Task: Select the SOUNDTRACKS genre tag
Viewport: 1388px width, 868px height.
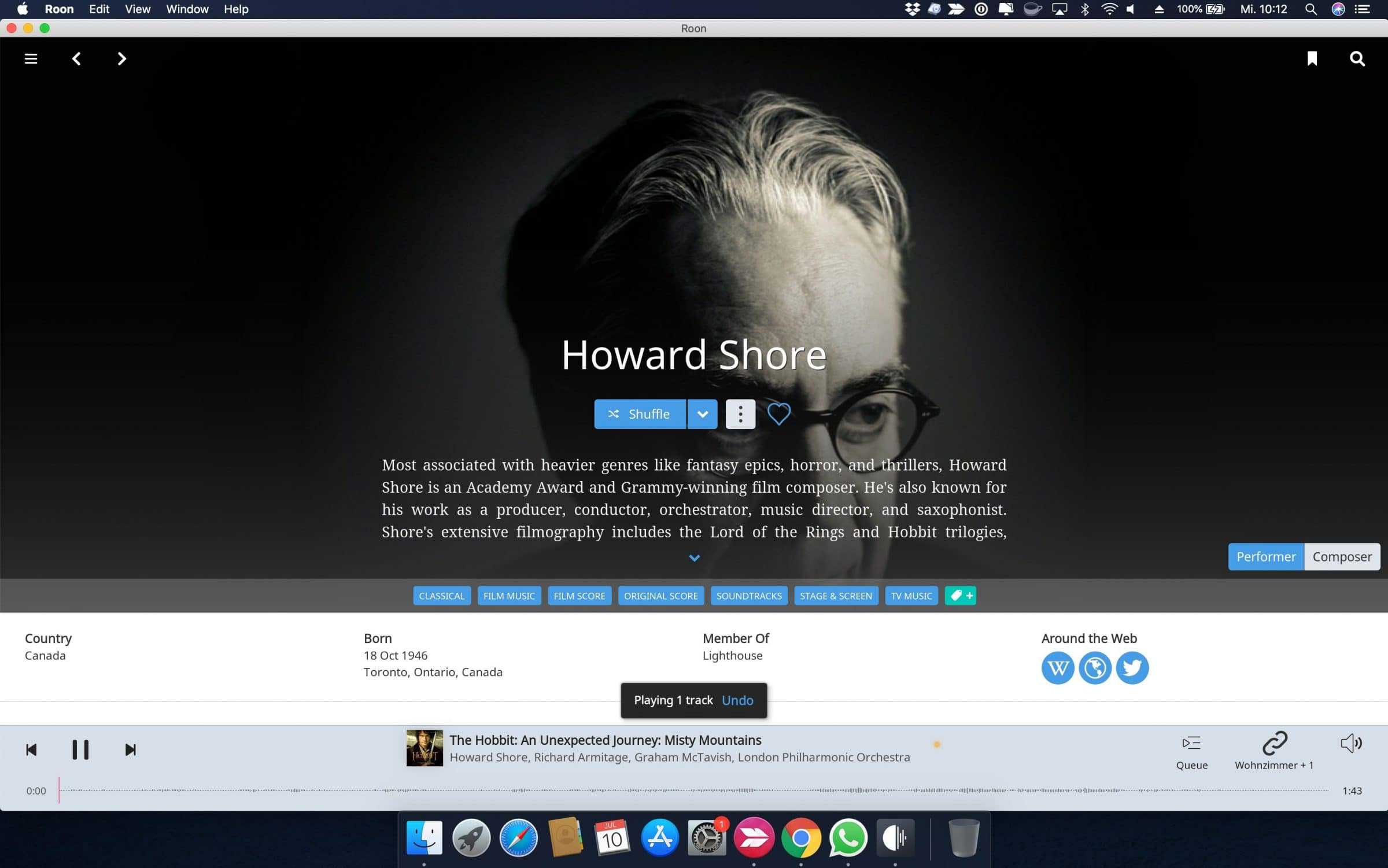Action: (749, 596)
